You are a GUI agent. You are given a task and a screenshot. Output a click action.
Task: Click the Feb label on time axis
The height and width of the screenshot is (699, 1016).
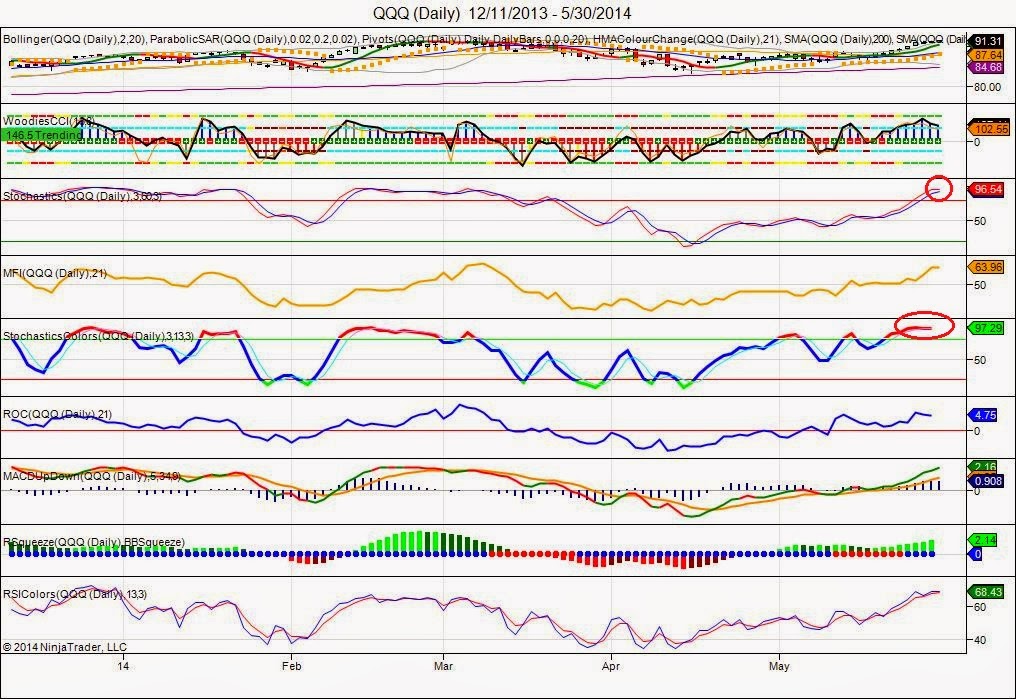(x=292, y=665)
